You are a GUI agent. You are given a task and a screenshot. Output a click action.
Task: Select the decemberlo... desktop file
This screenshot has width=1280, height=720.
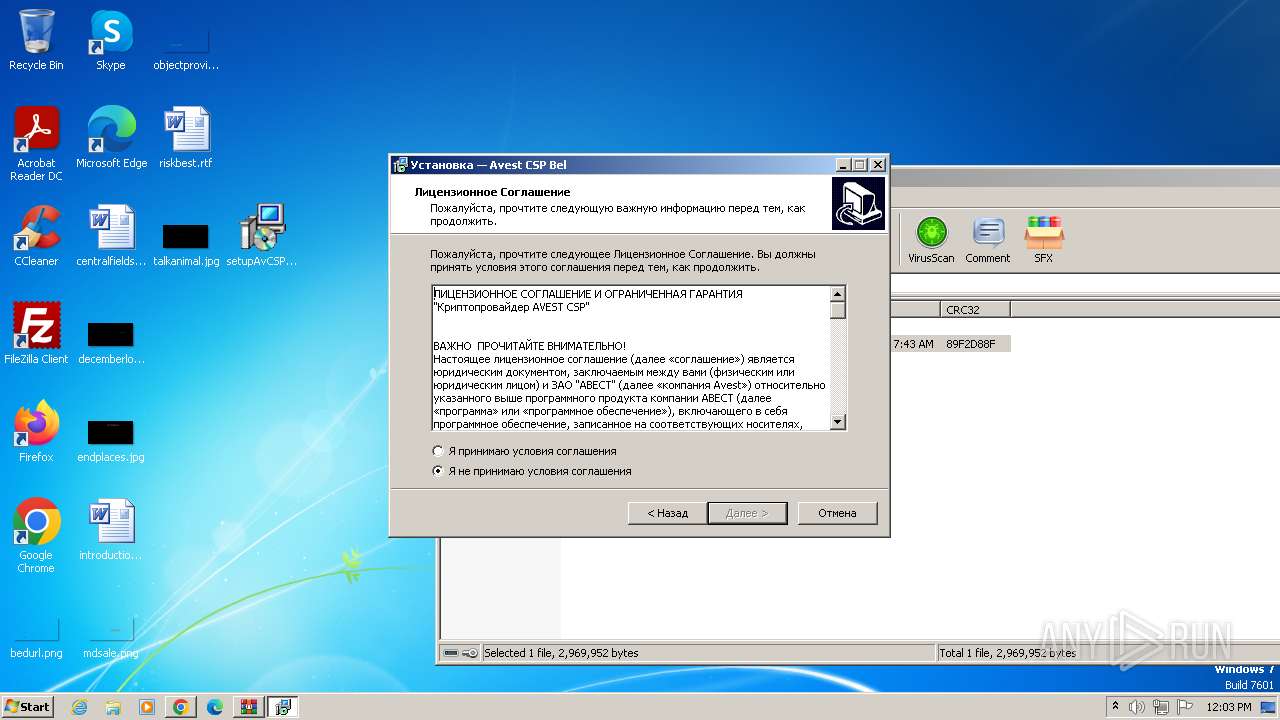pyautogui.click(x=111, y=342)
